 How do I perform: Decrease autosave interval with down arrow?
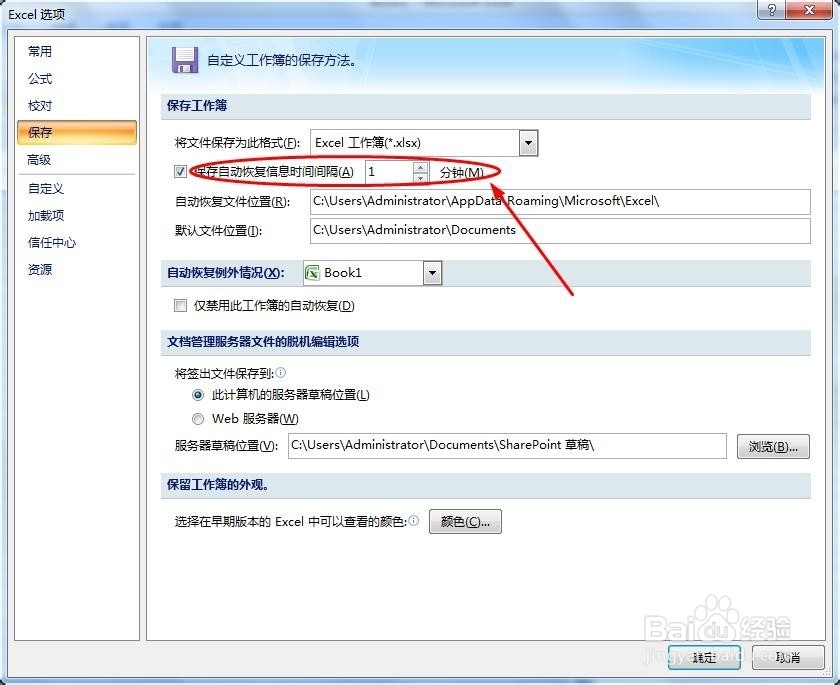tap(421, 178)
